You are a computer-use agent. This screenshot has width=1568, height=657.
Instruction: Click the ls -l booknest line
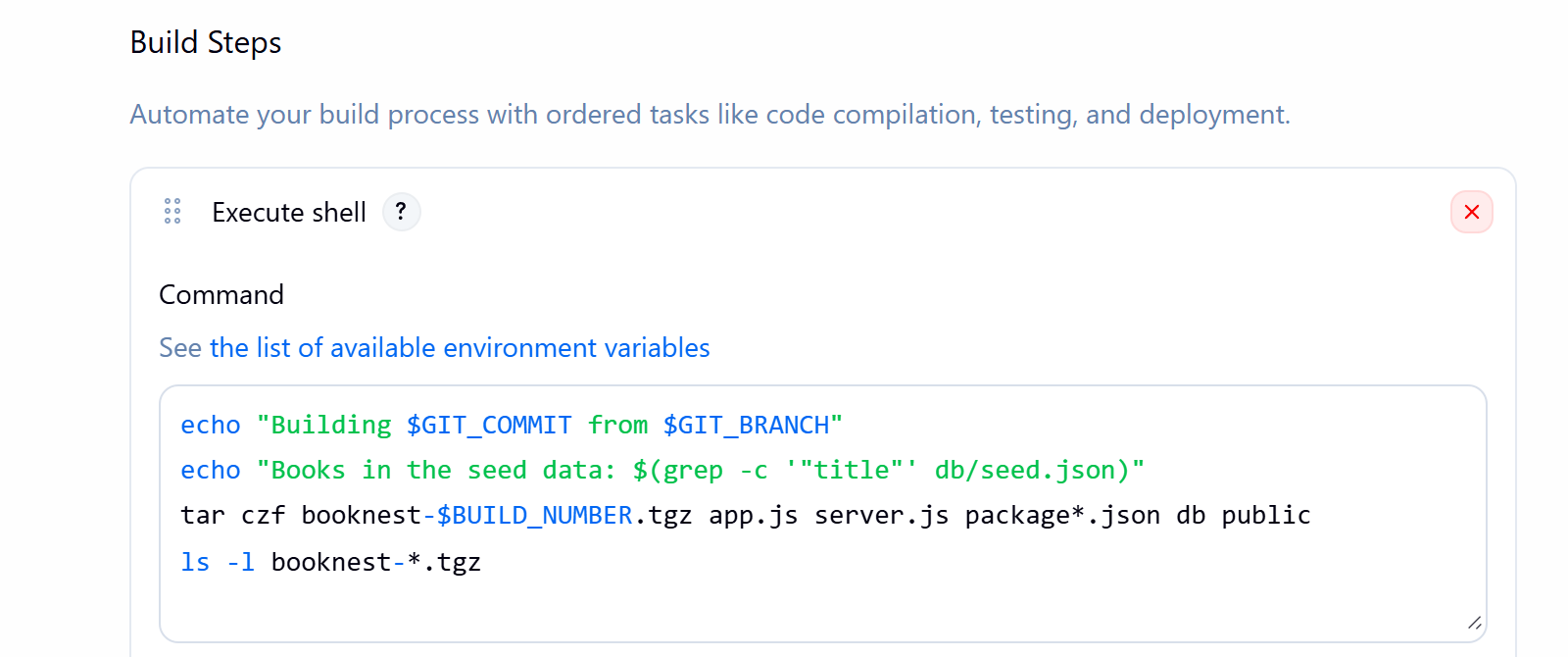(331, 562)
